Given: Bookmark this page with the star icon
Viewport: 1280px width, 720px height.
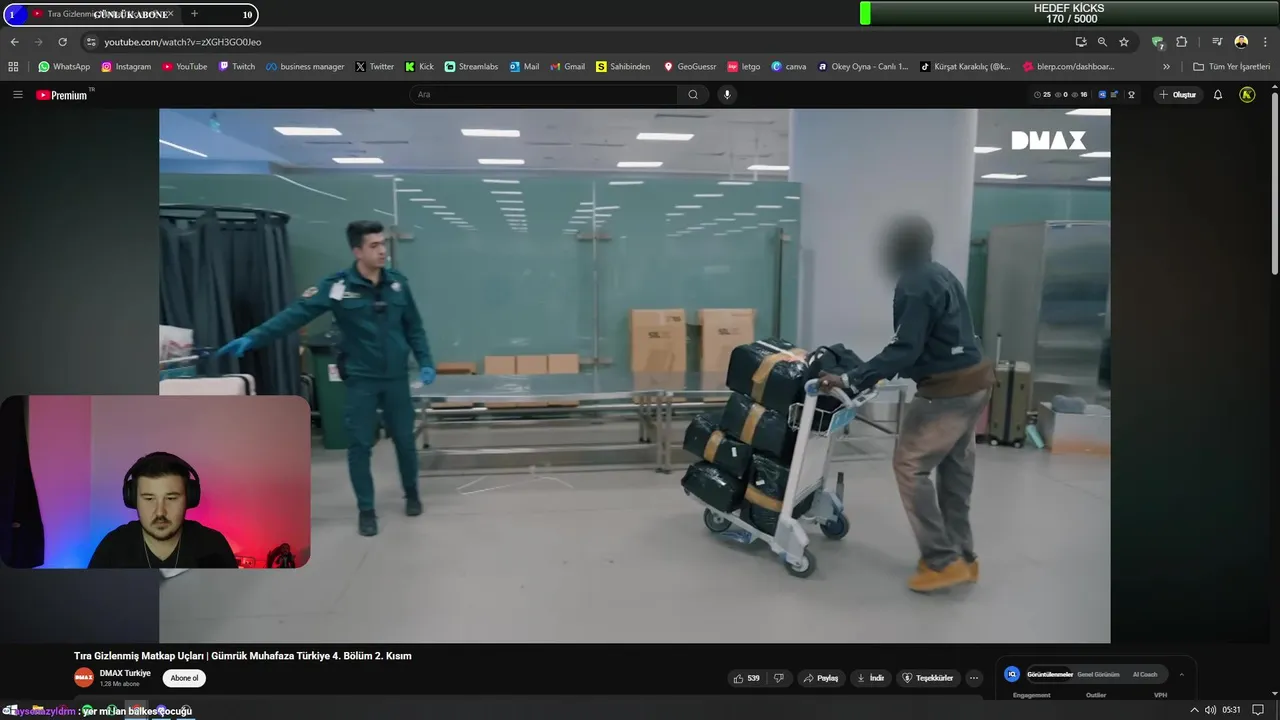Looking at the screenshot, I should coord(1124,42).
